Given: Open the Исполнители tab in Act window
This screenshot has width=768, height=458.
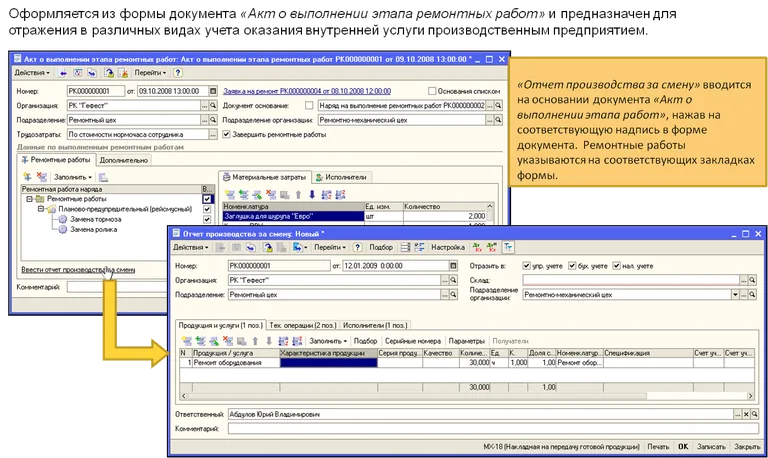Looking at the screenshot, I should [341, 177].
